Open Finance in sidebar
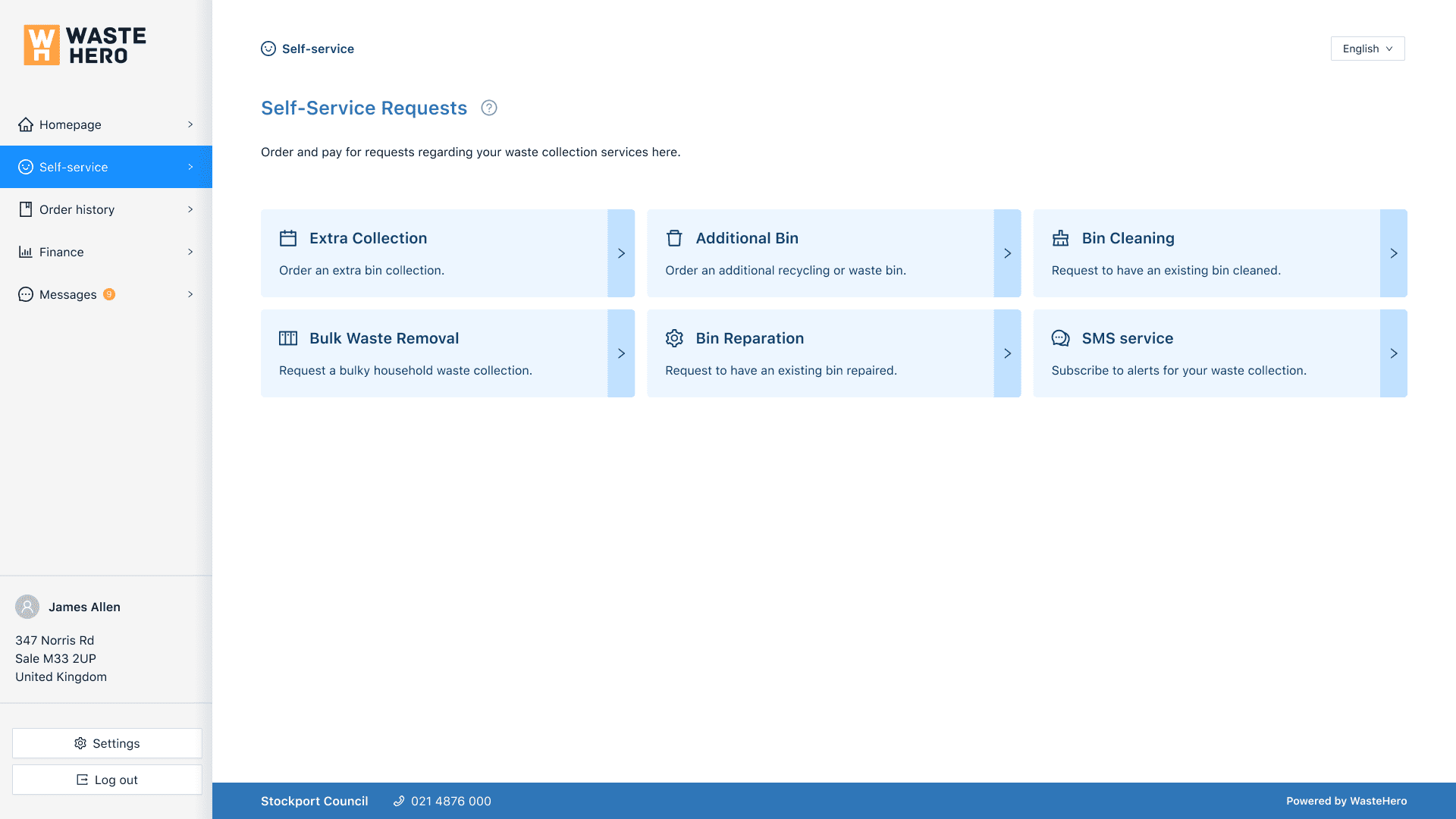This screenshot has width=1456, height=819. coord(106,252)
